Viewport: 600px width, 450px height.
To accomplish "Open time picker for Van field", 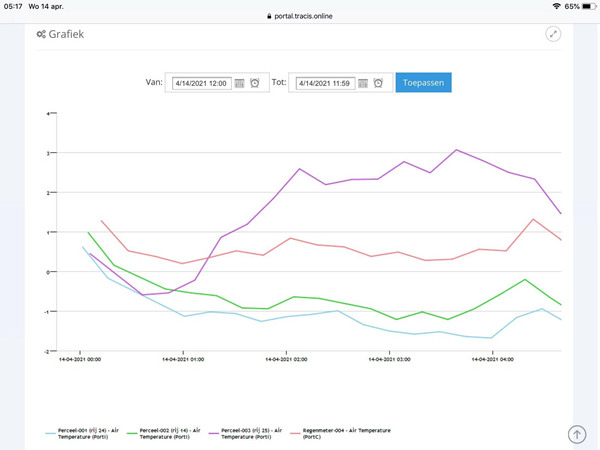I will [x=255, y=83].
